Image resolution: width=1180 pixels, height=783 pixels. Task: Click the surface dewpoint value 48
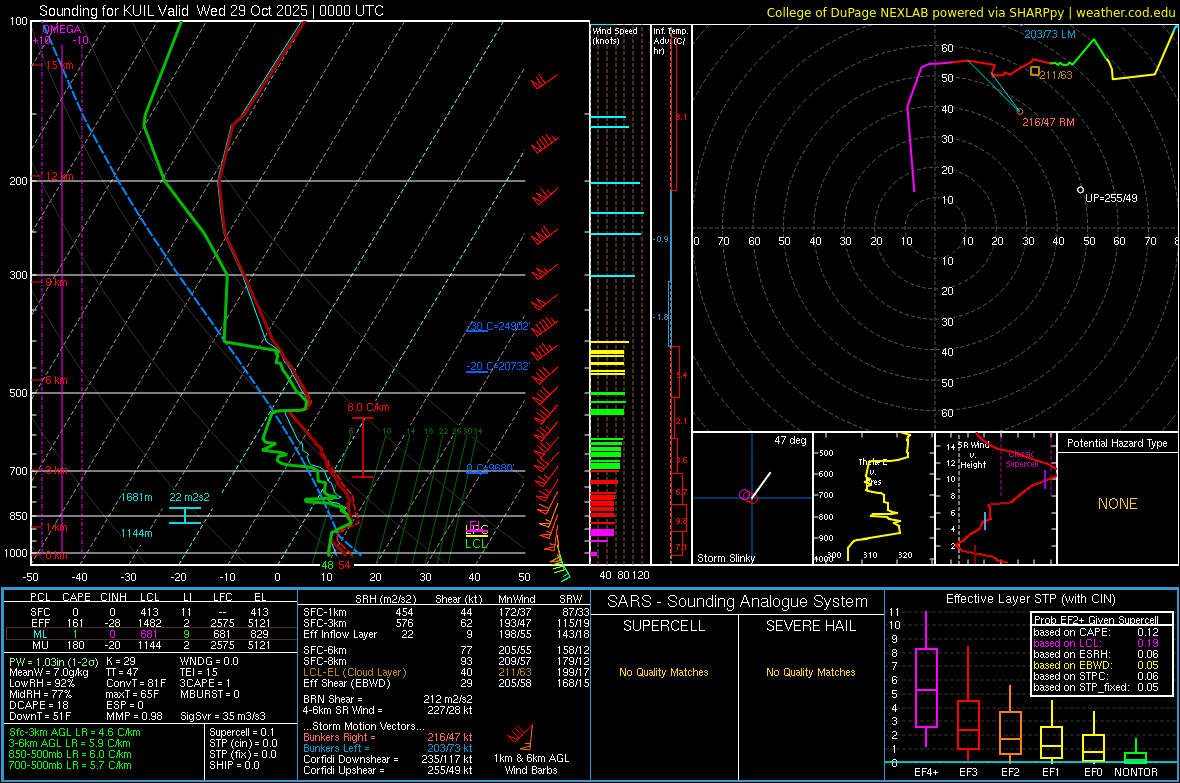[x=327, y=565]
